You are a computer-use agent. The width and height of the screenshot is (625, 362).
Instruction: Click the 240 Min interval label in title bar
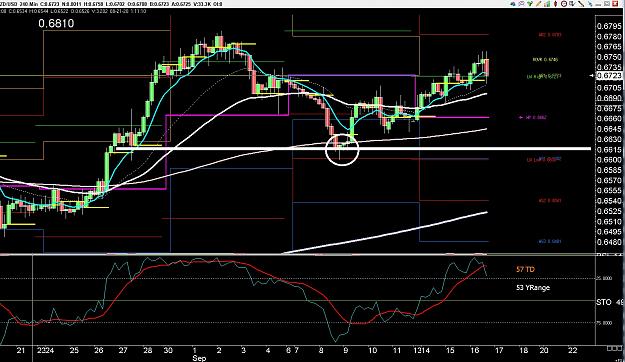pyautogui.click(x=28, y=4)
